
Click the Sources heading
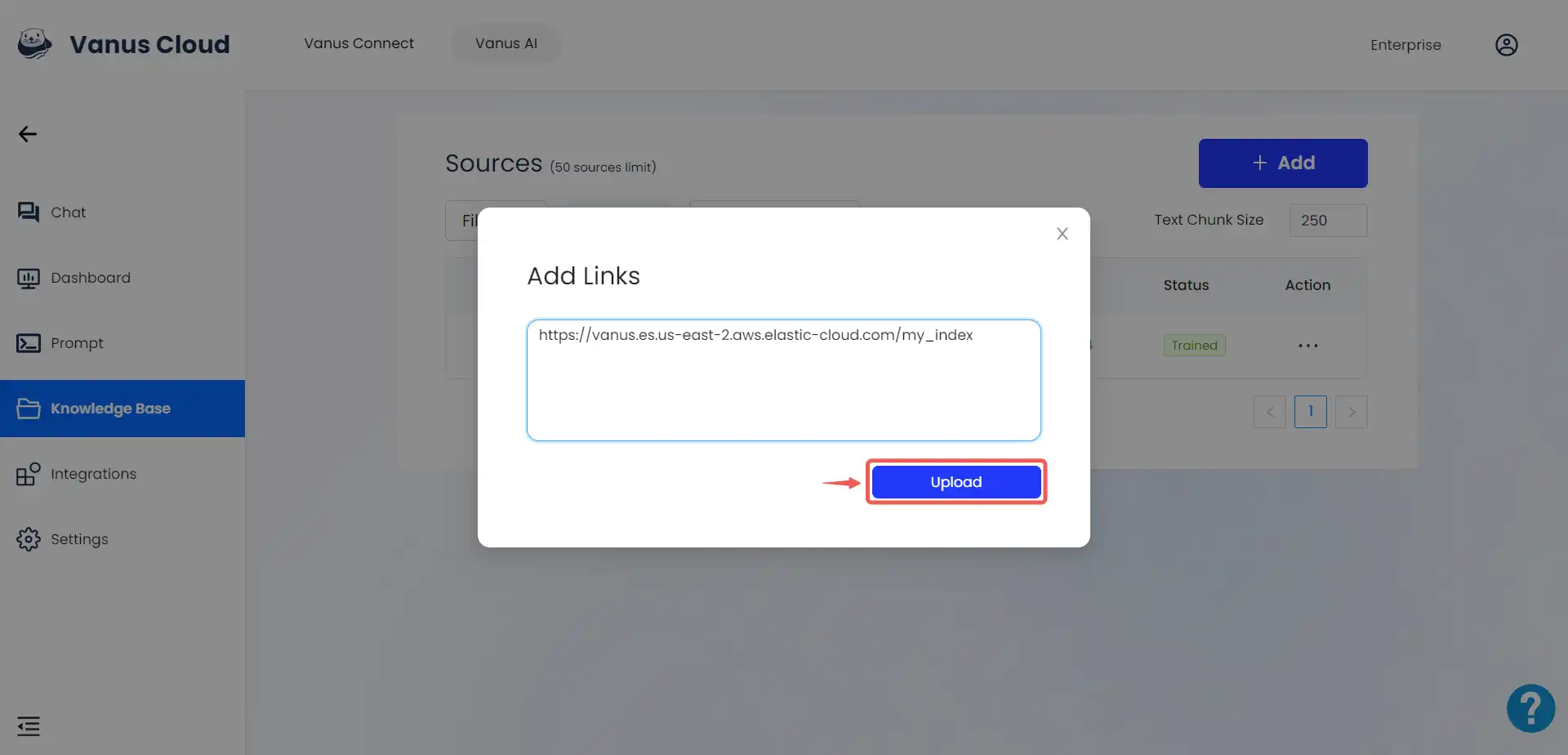(x=493, y=163)
